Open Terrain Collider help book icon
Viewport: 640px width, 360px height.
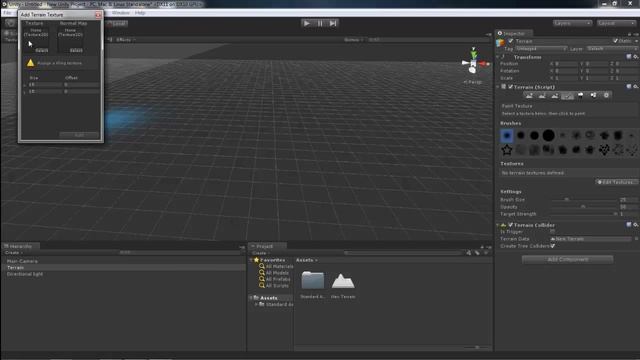pos(629,225)
